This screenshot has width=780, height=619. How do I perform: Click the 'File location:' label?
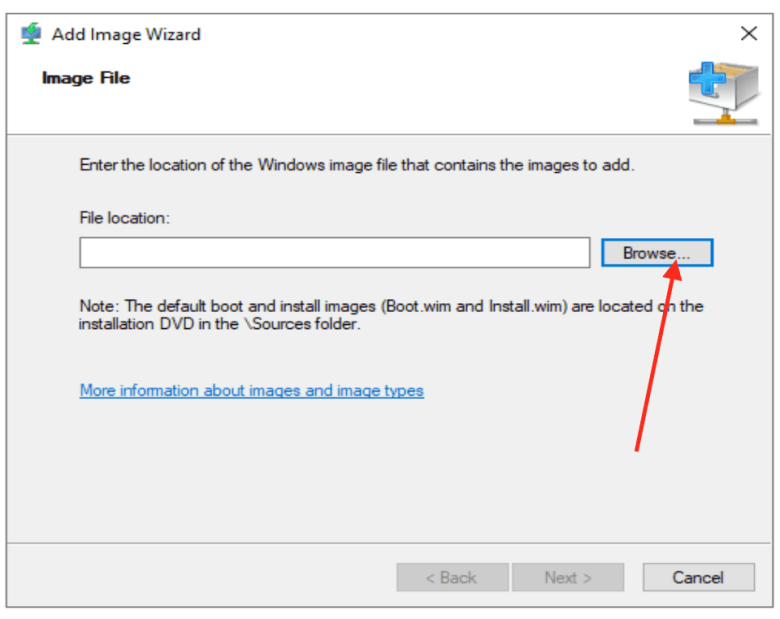124,218
